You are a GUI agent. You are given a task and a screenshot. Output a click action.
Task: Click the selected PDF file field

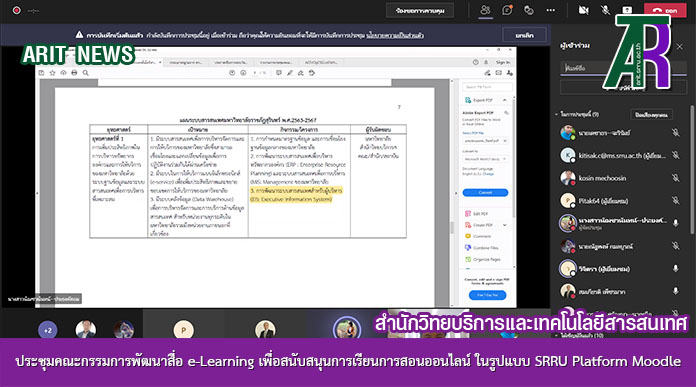tap(485, 141)
